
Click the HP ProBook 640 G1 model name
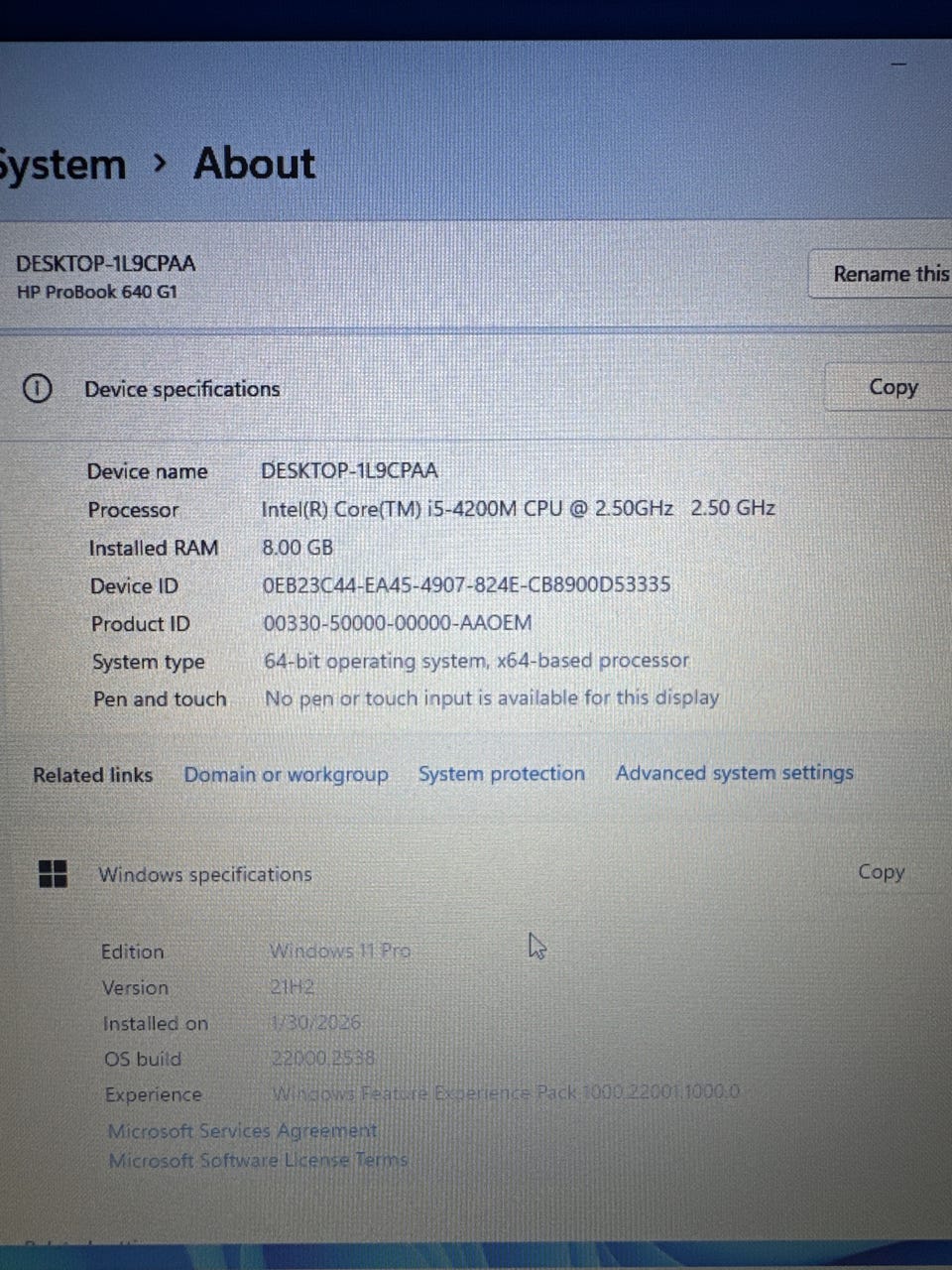(x=96, y=293)
